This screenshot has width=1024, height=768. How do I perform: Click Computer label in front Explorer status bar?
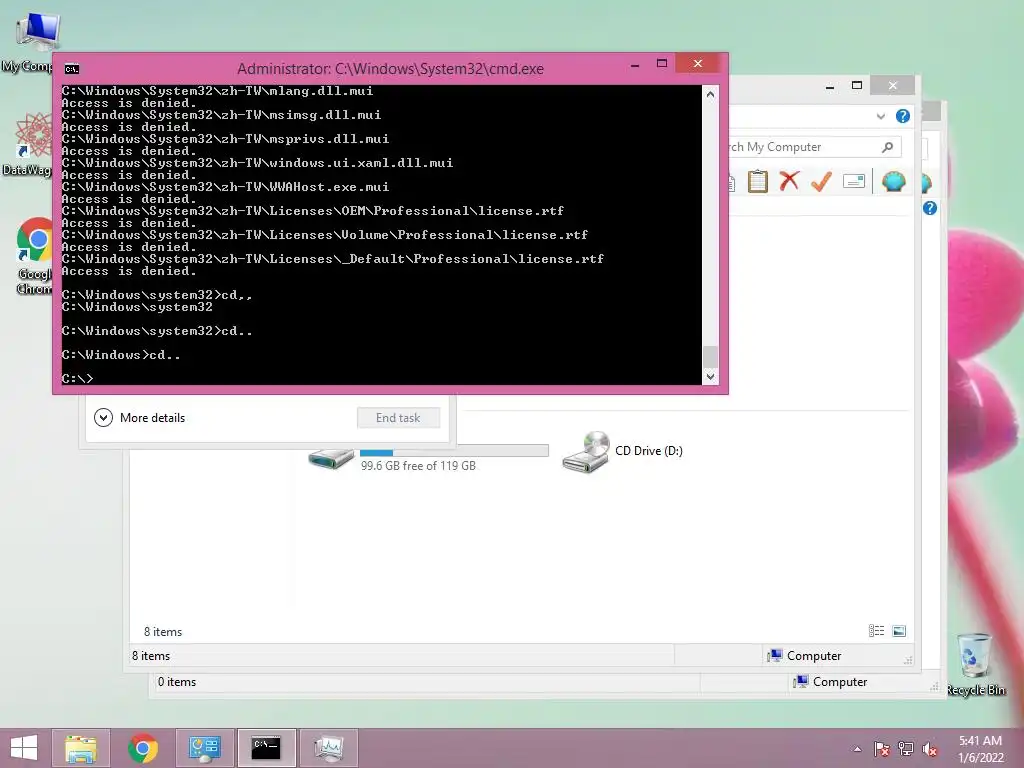814,656
